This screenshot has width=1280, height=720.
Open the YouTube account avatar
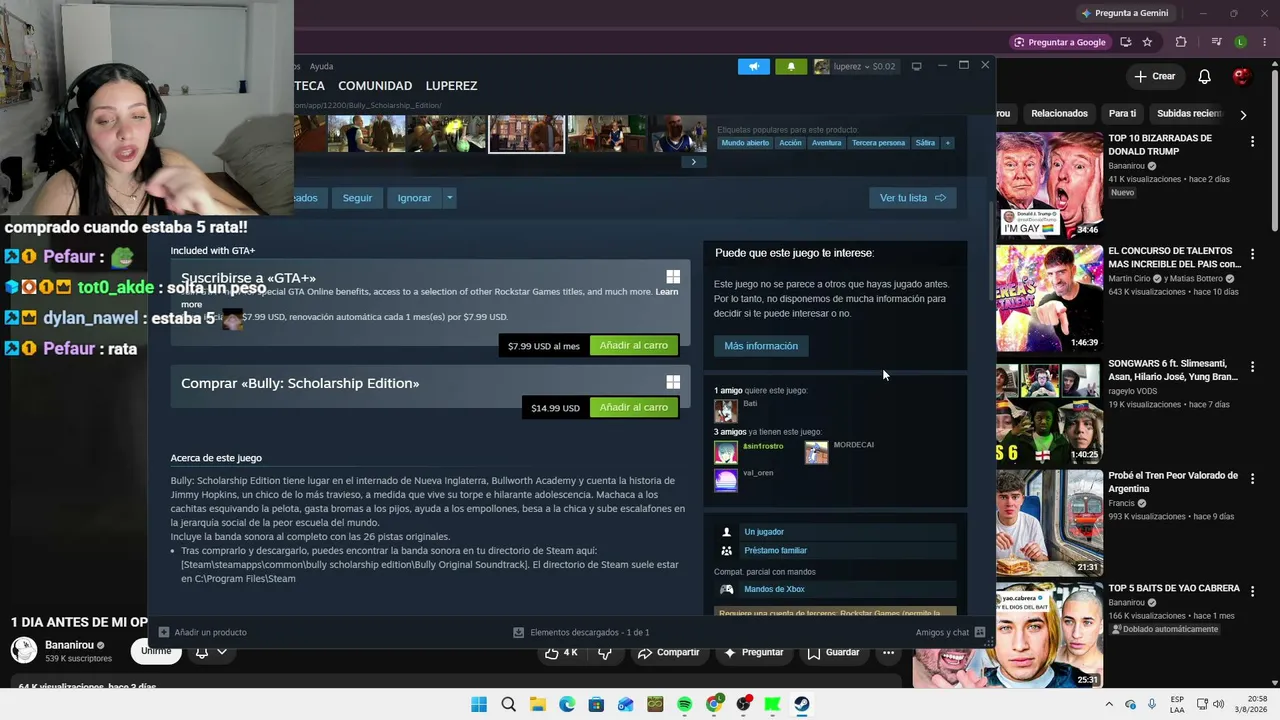tap(1241, 77)
